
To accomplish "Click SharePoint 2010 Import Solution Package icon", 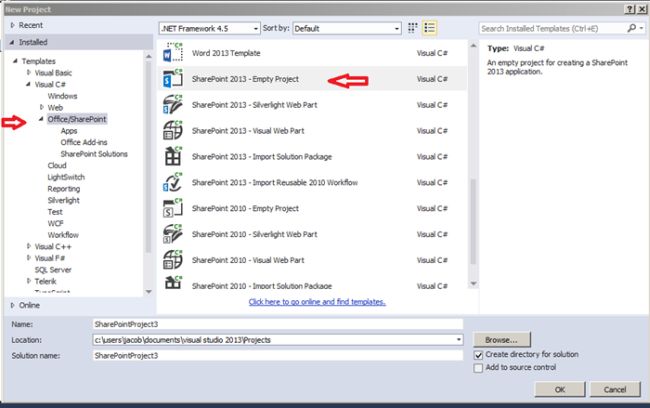I will coord(173,283).
